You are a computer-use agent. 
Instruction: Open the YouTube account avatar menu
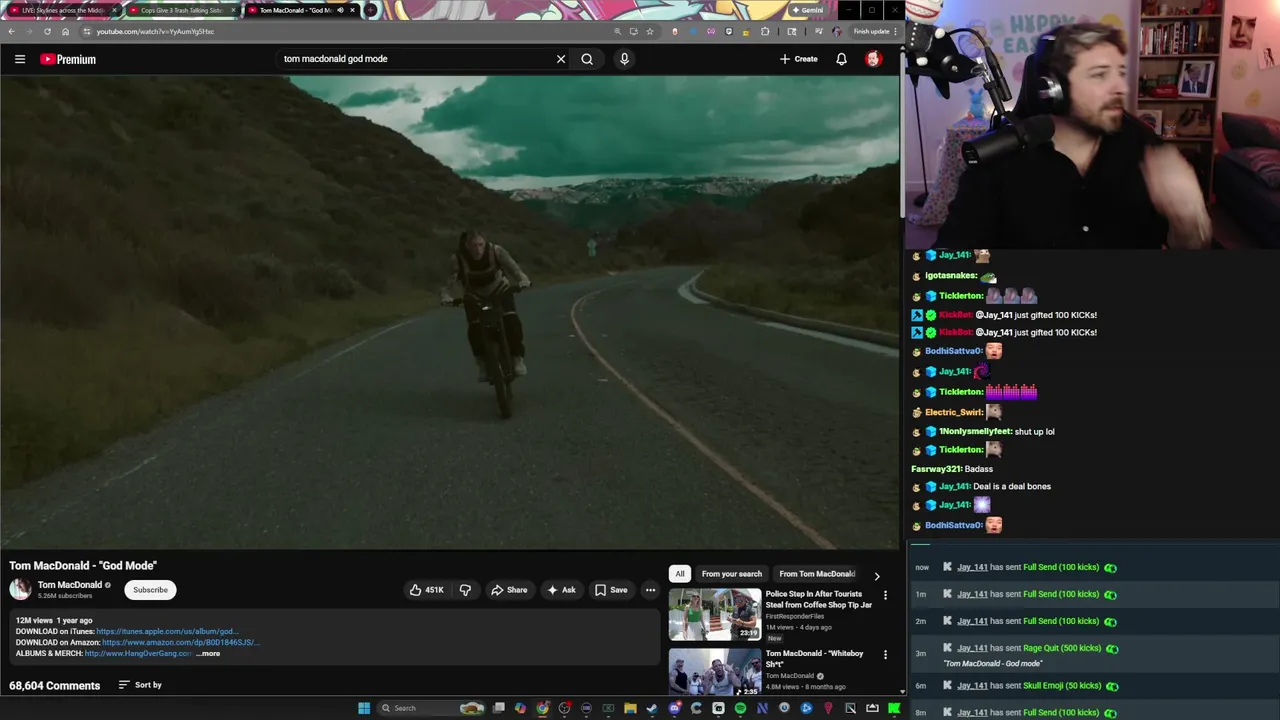pos(873,59)
